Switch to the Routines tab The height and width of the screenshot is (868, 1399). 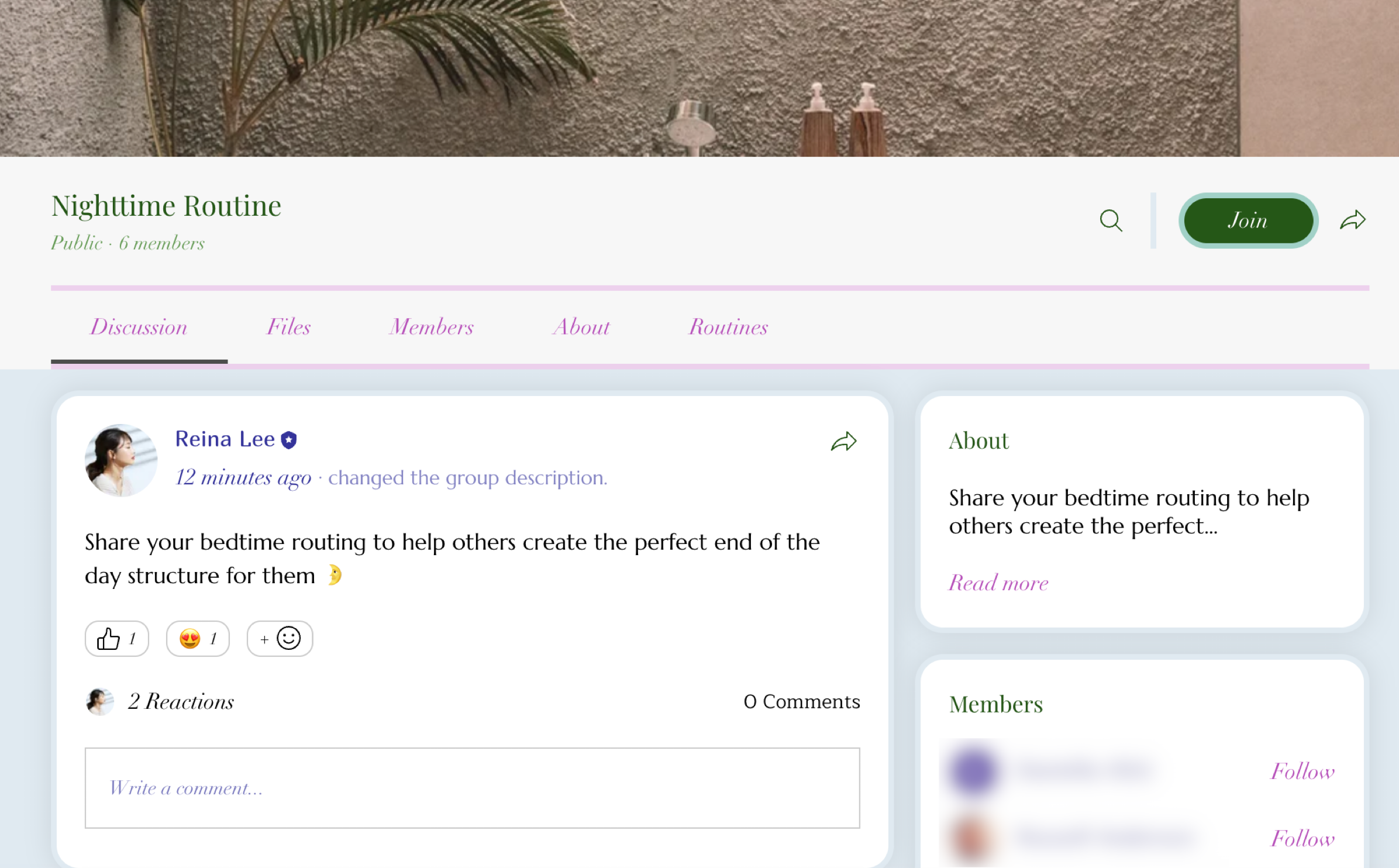(x=728, y=327)
